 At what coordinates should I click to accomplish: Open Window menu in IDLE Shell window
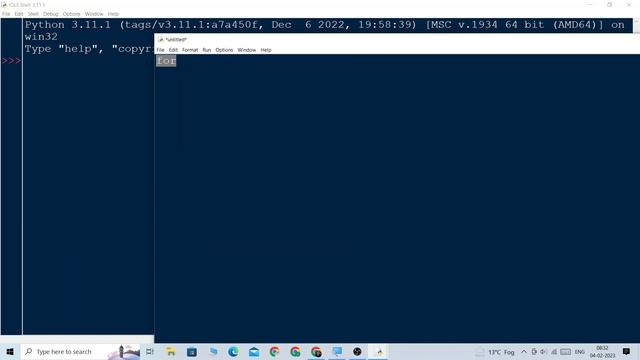(x=94, y=14)
